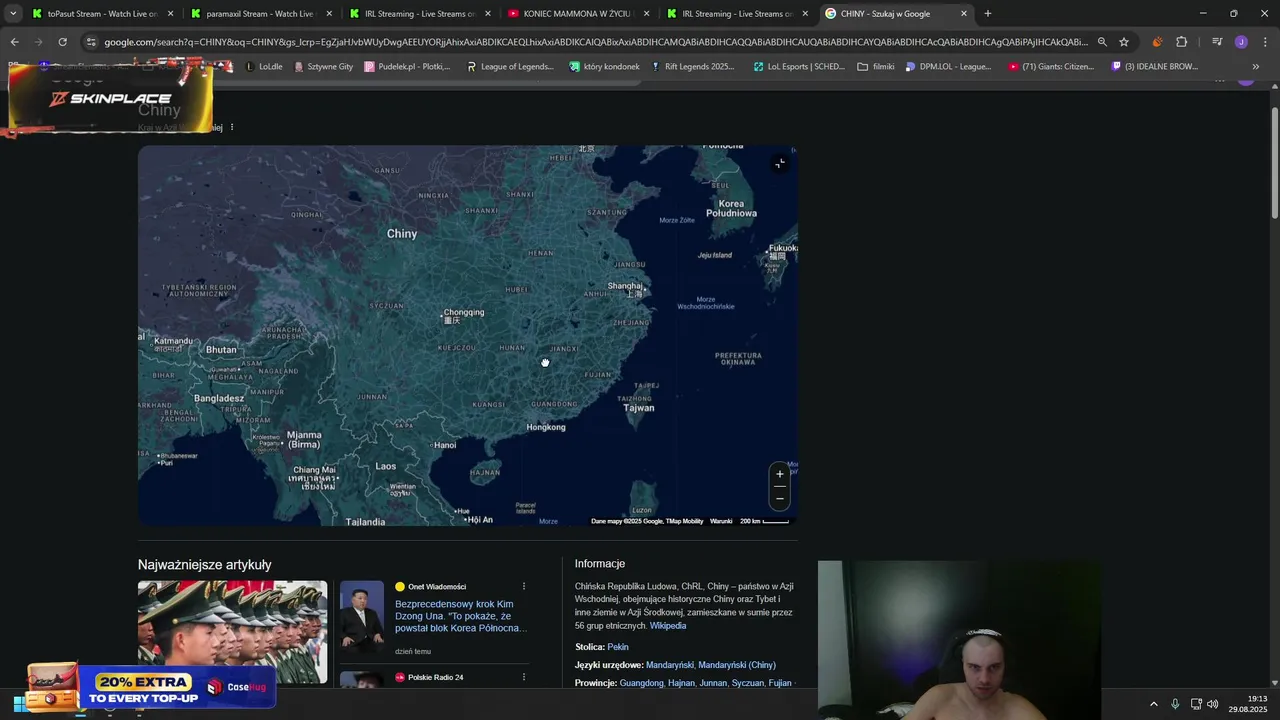
Task: Open the Kim Dzong Un article headline
Action: pyautogui.click(x=460, y=616)
